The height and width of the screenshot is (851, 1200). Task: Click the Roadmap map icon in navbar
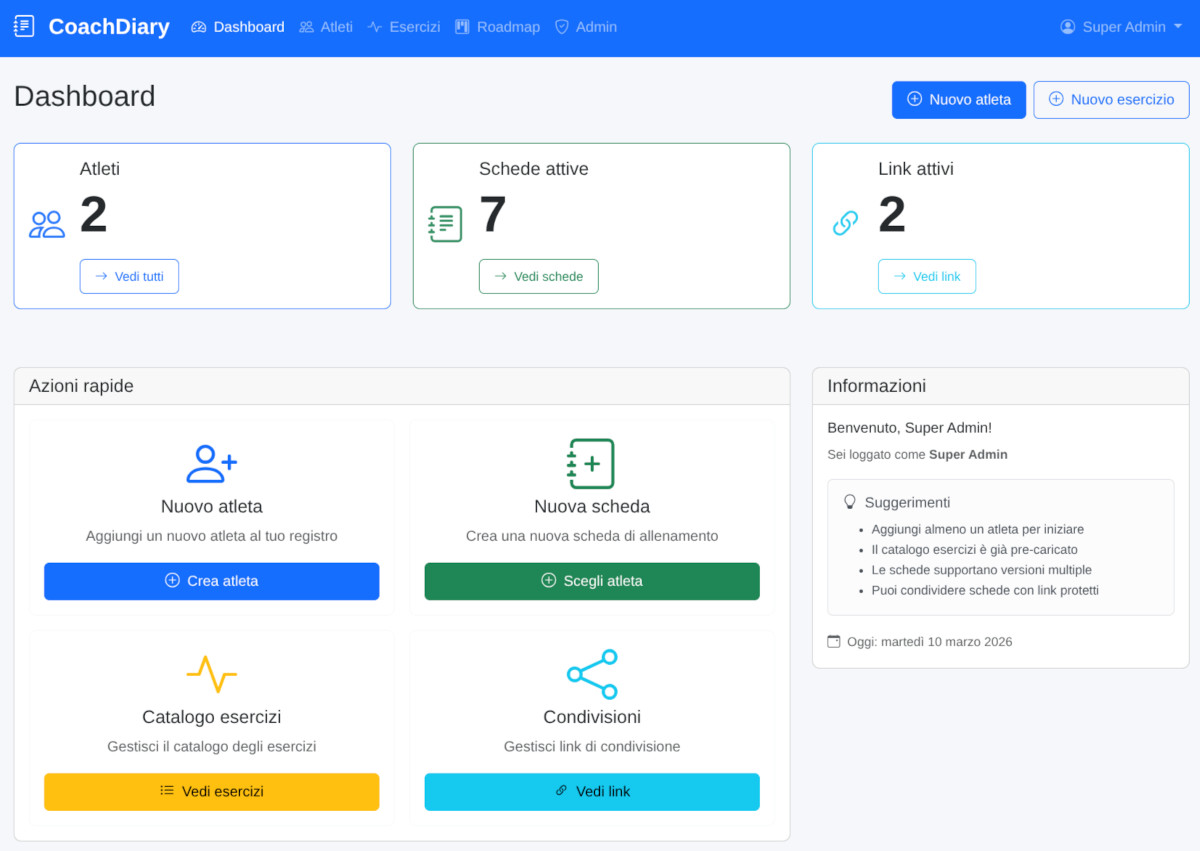[x=461, y=27]
